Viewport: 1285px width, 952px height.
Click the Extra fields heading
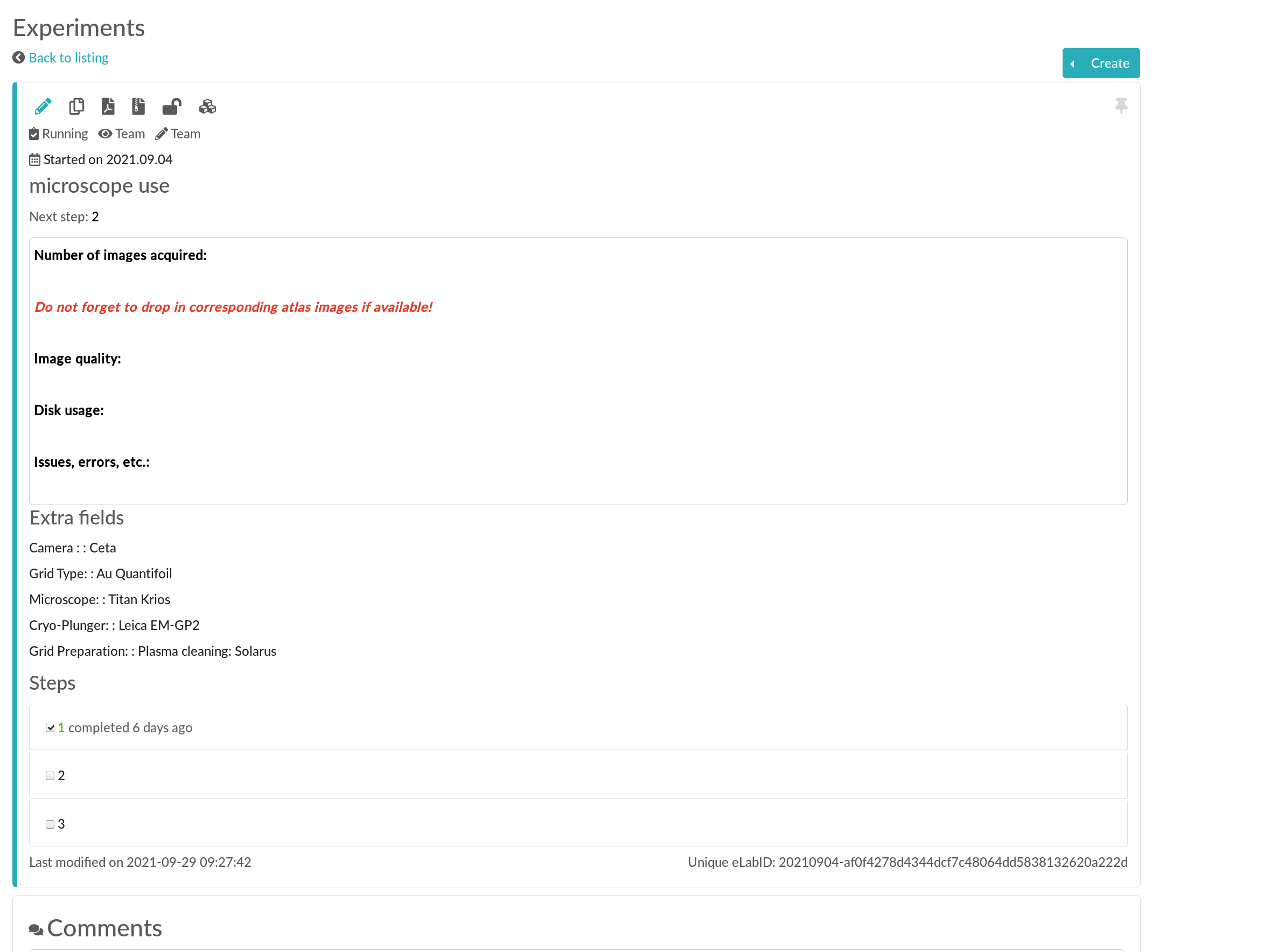pyautogui.click(x=76, y=518)
